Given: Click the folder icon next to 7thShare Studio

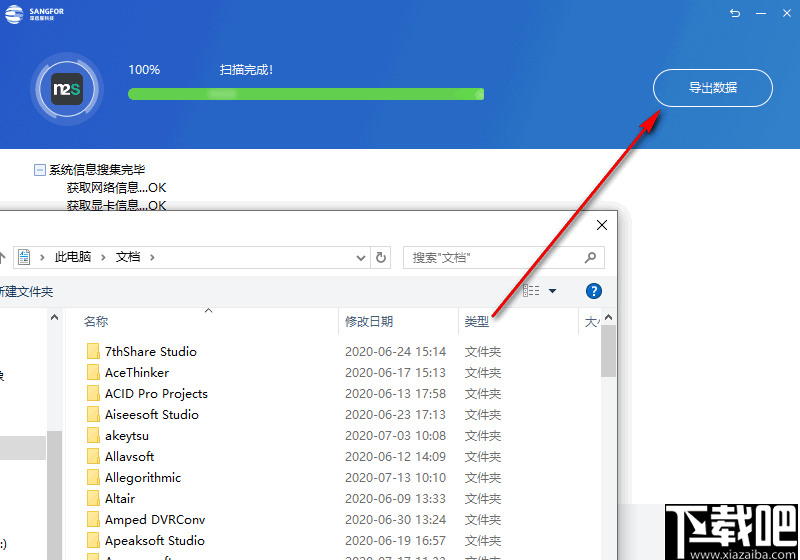Looking at the screenshot, I should [93, 351].
